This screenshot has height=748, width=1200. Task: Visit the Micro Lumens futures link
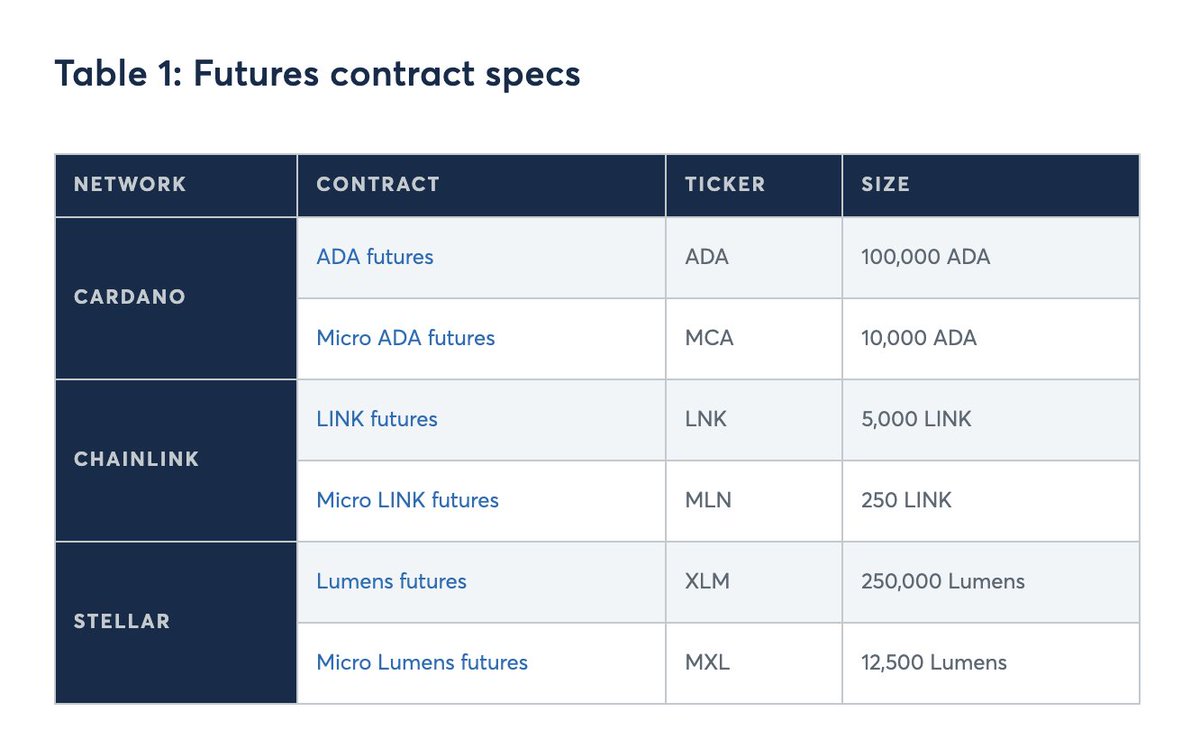click(x=422, y=662)
